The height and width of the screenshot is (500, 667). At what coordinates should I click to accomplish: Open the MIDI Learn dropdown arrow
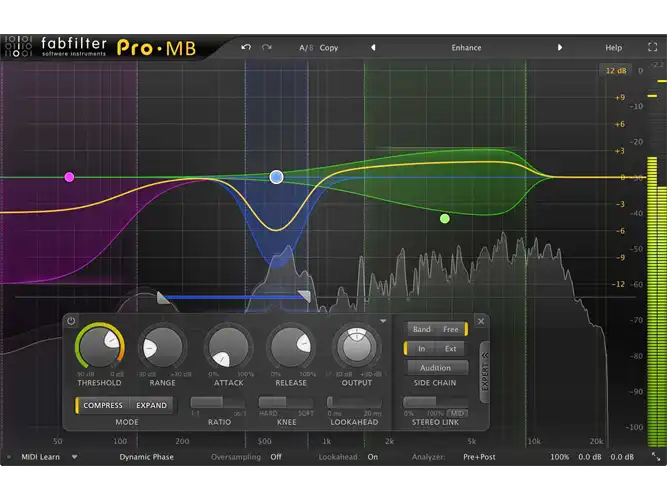tap(74, 457)
